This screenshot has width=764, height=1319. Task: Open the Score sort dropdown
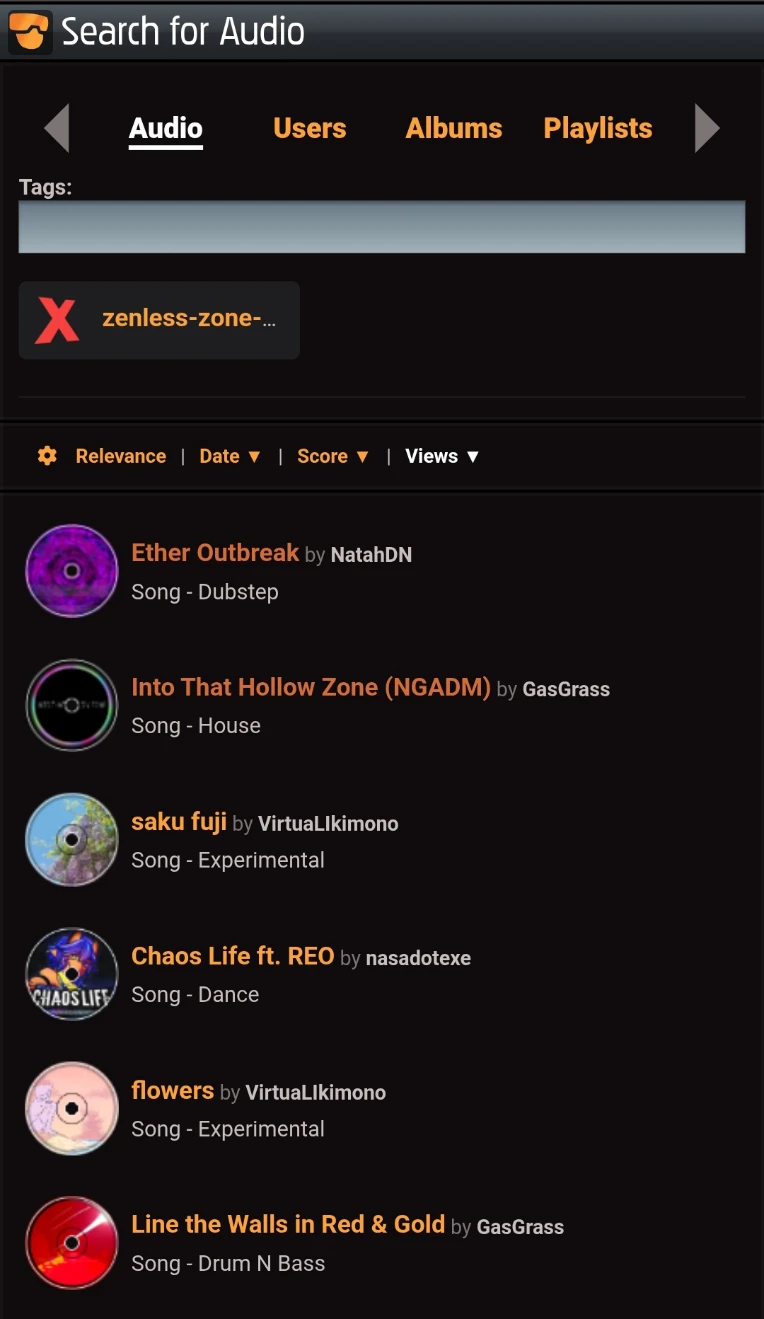pos(333,456)
